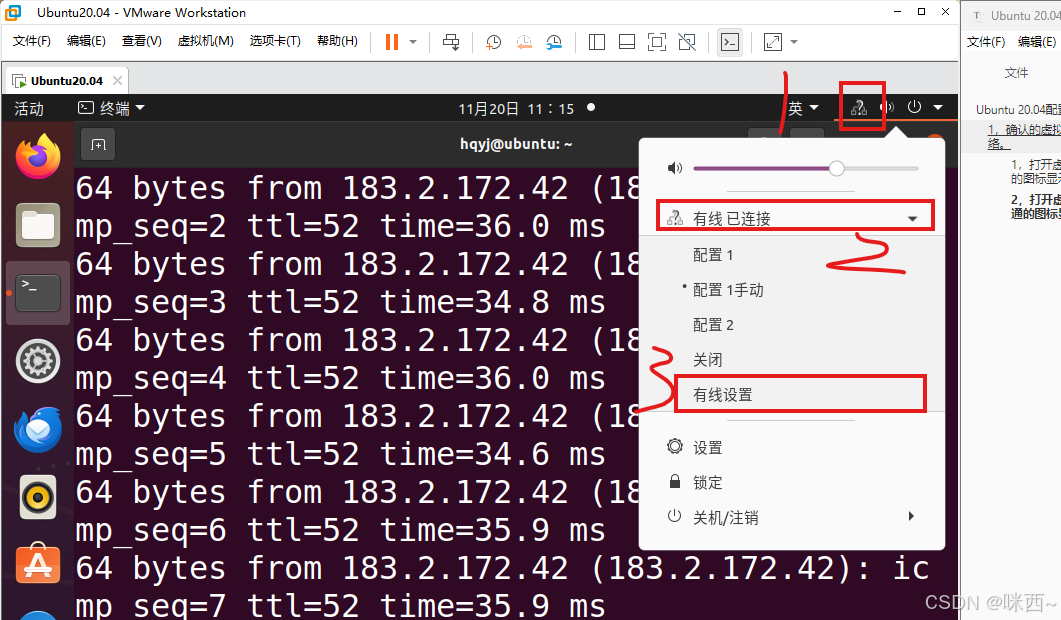Toggle the library sidebar panel icon
The height and width of the screenshot is (620, 1061).
coord(597,42)
